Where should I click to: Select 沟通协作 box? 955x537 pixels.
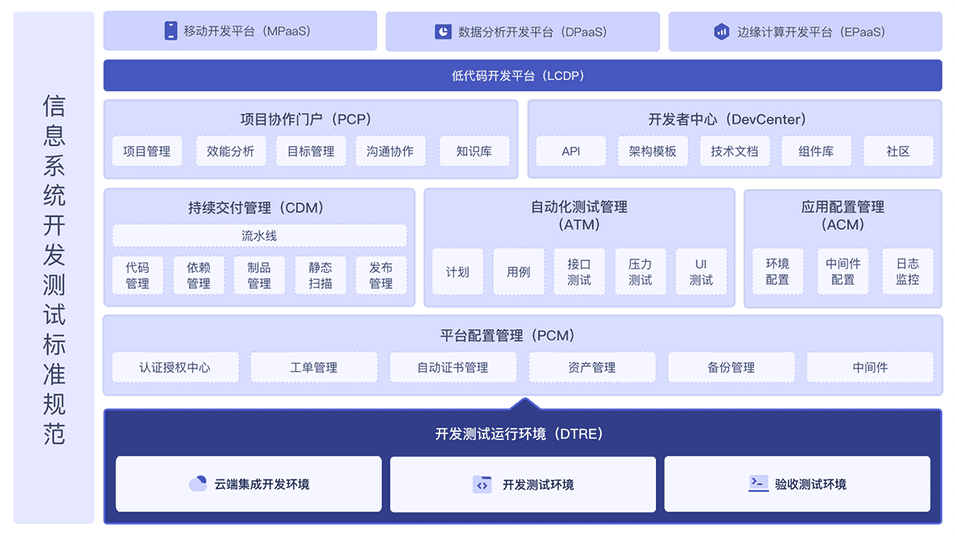[x=390, y=151]
